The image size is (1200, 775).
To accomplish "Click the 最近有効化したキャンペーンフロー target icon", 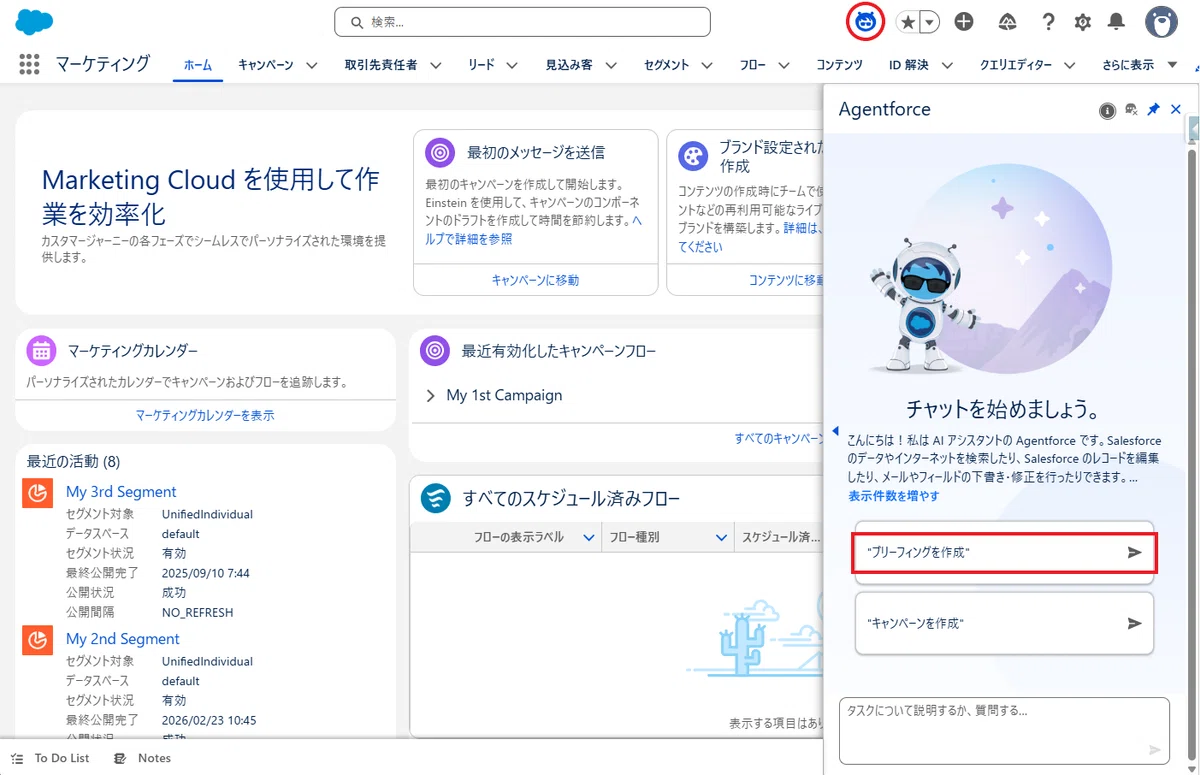I will 435,351.
